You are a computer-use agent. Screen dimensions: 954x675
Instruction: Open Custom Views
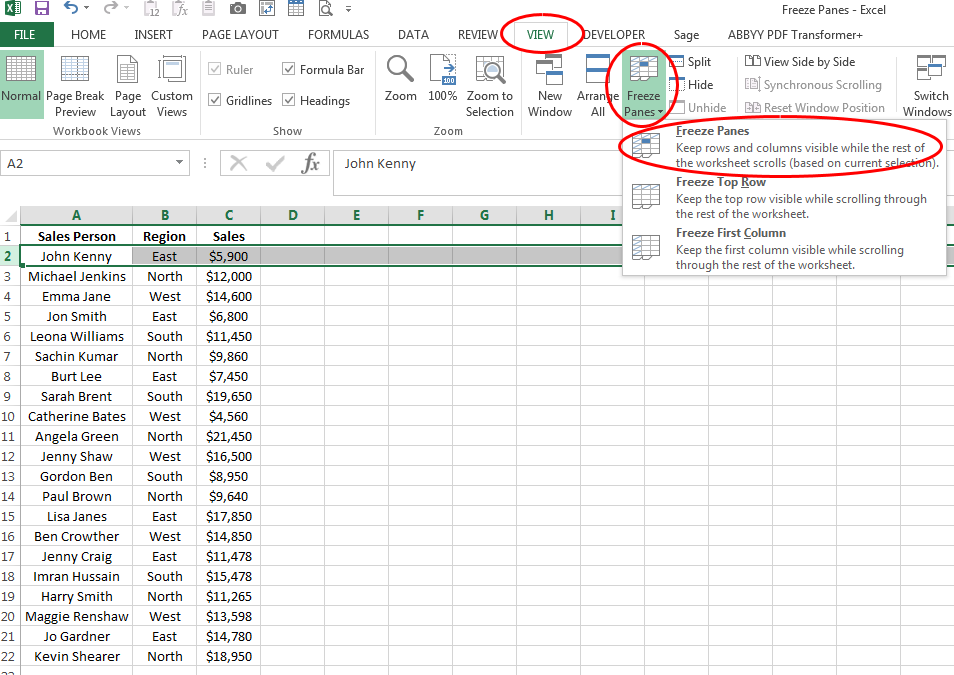[x=172, y=86]
